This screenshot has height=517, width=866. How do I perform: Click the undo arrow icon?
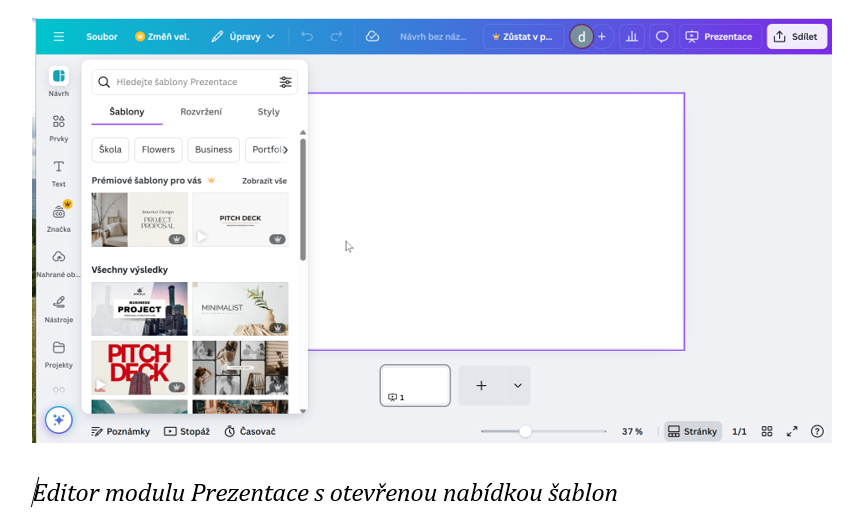[307, 37]
